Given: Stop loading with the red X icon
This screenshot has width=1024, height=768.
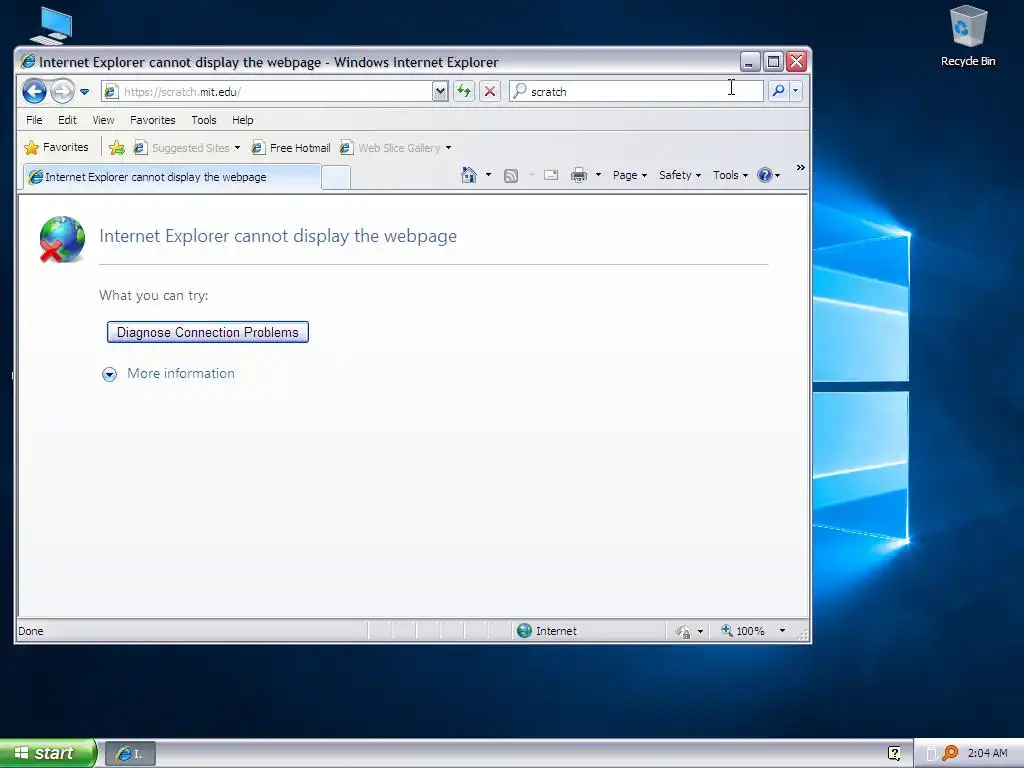Looking at the screenshot, I should pos(490,91).
